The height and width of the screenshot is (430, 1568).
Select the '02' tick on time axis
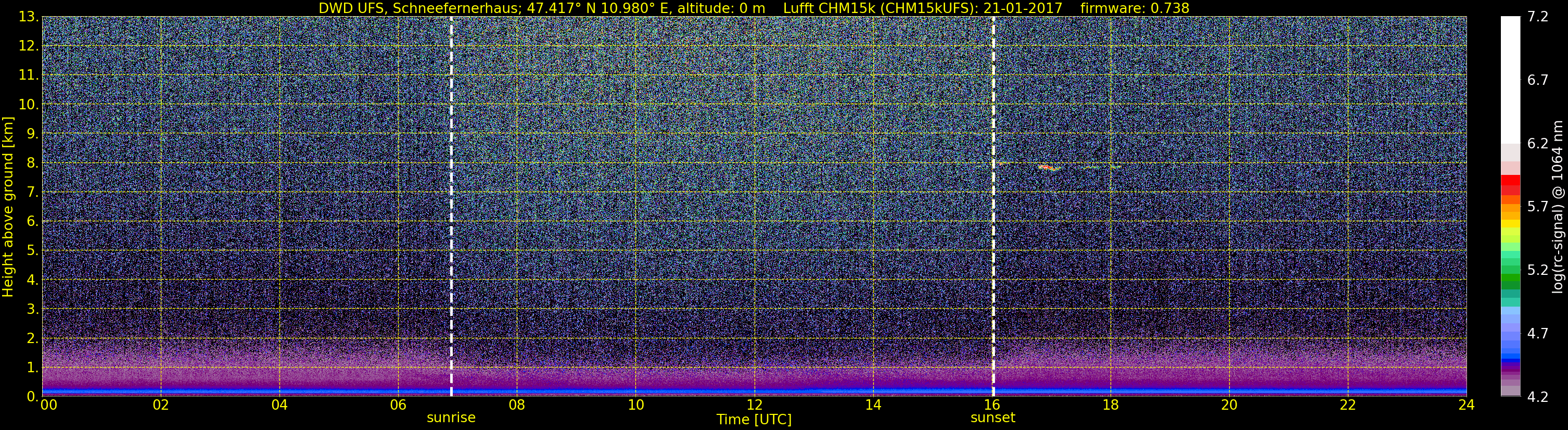click(160, 405)
